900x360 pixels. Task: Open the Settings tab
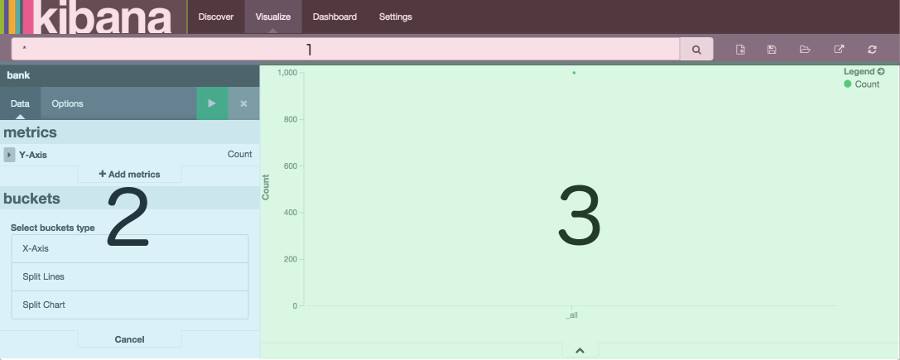[x=395, y=17]
